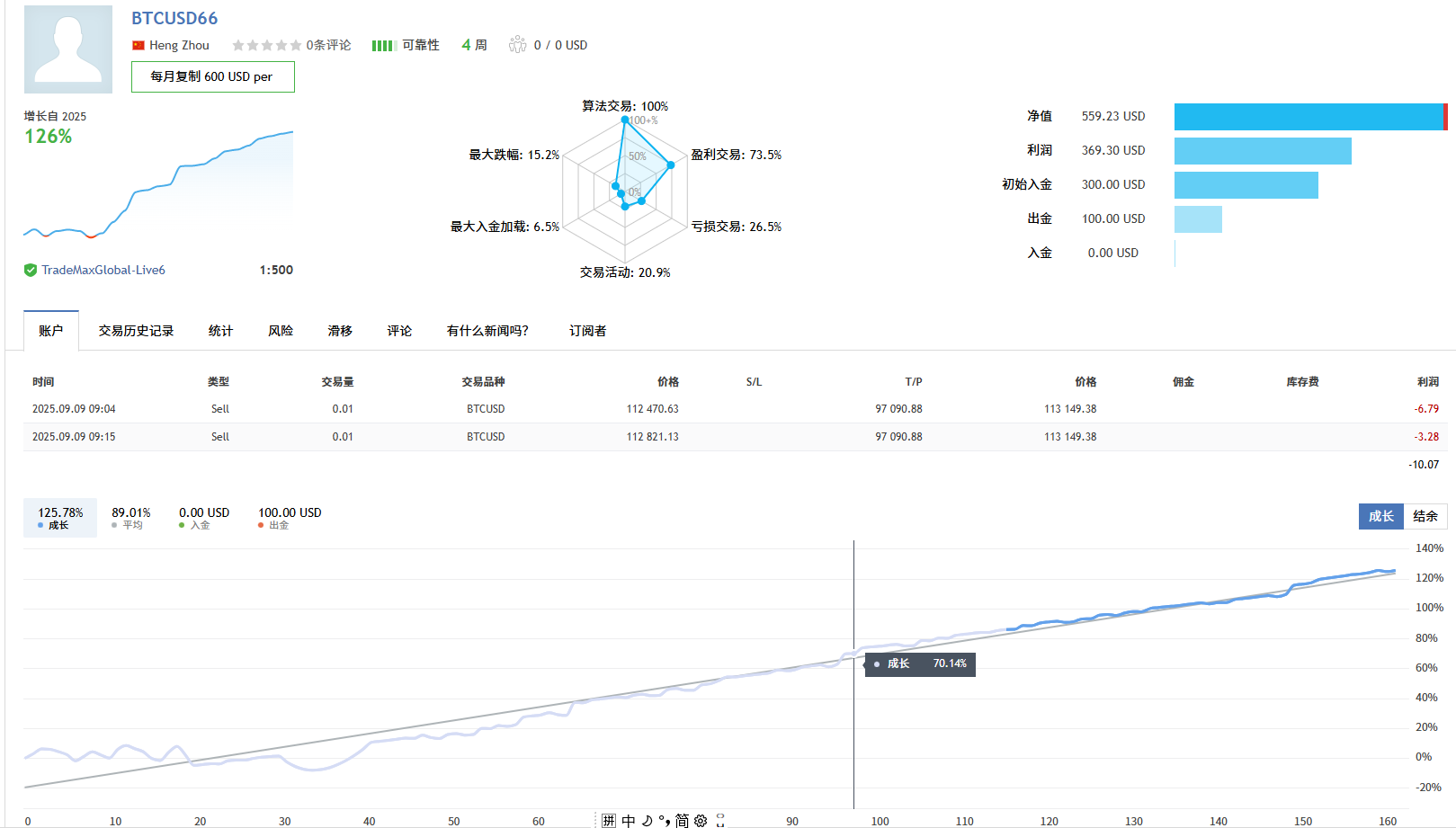
Task: Click the green verified shield icon
Action: coord(31,270)
